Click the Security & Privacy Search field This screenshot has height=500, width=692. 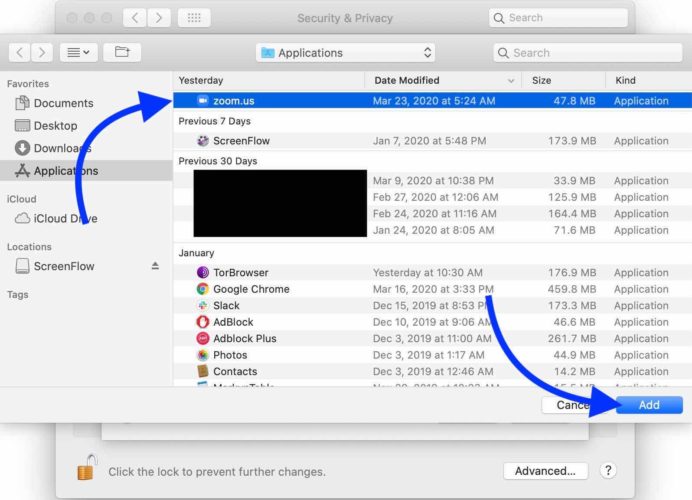(558, 18)
